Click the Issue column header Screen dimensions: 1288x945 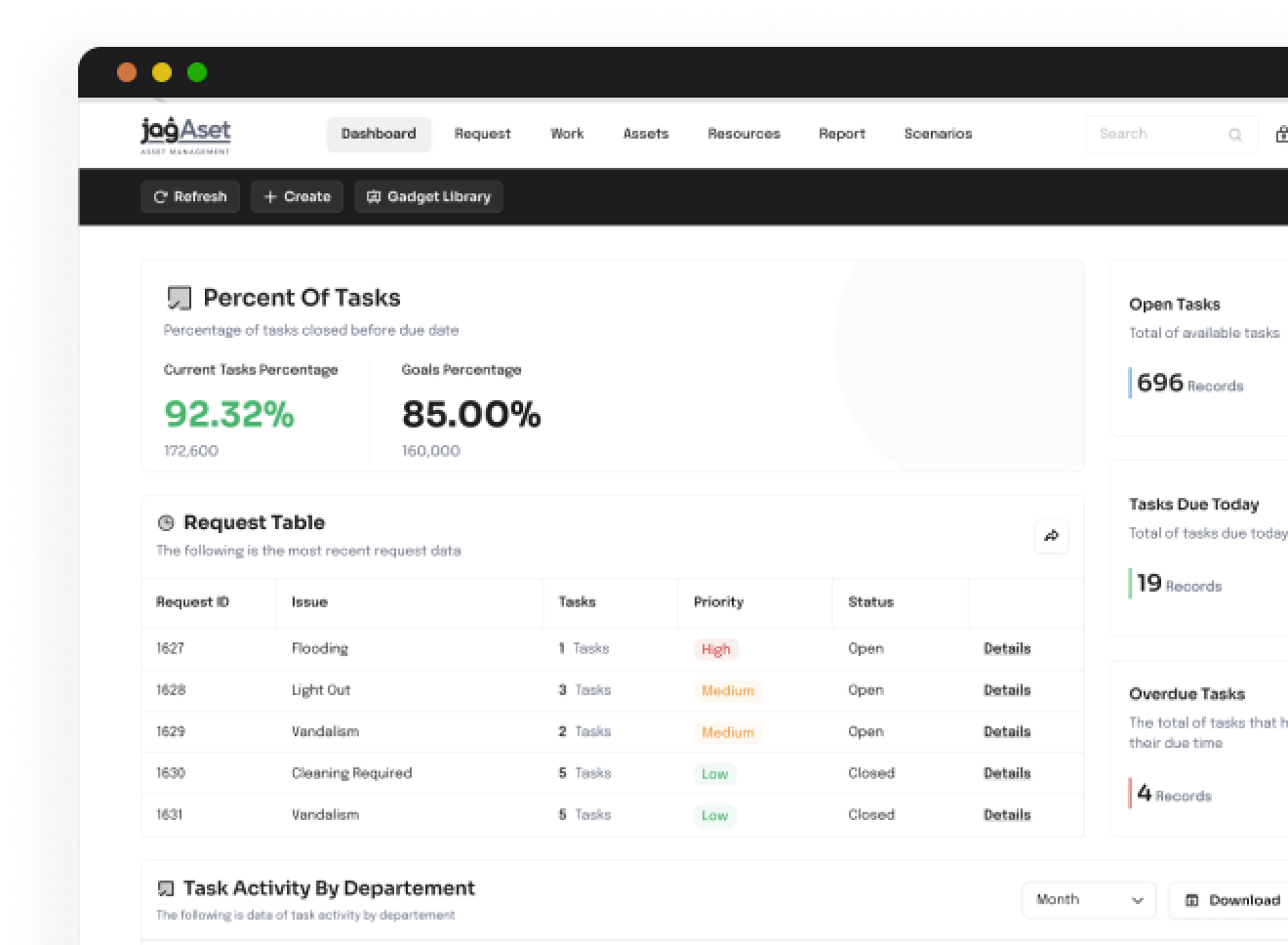coord(309,601)
